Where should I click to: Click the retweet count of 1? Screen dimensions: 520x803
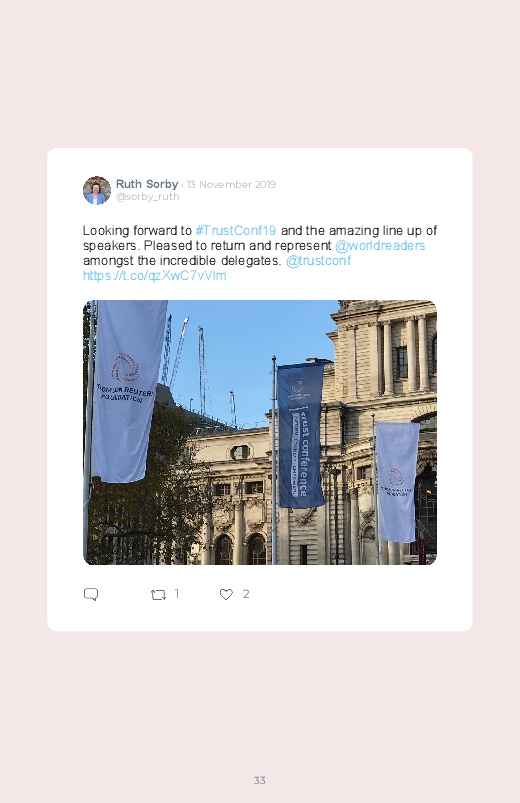coord(177,594)
